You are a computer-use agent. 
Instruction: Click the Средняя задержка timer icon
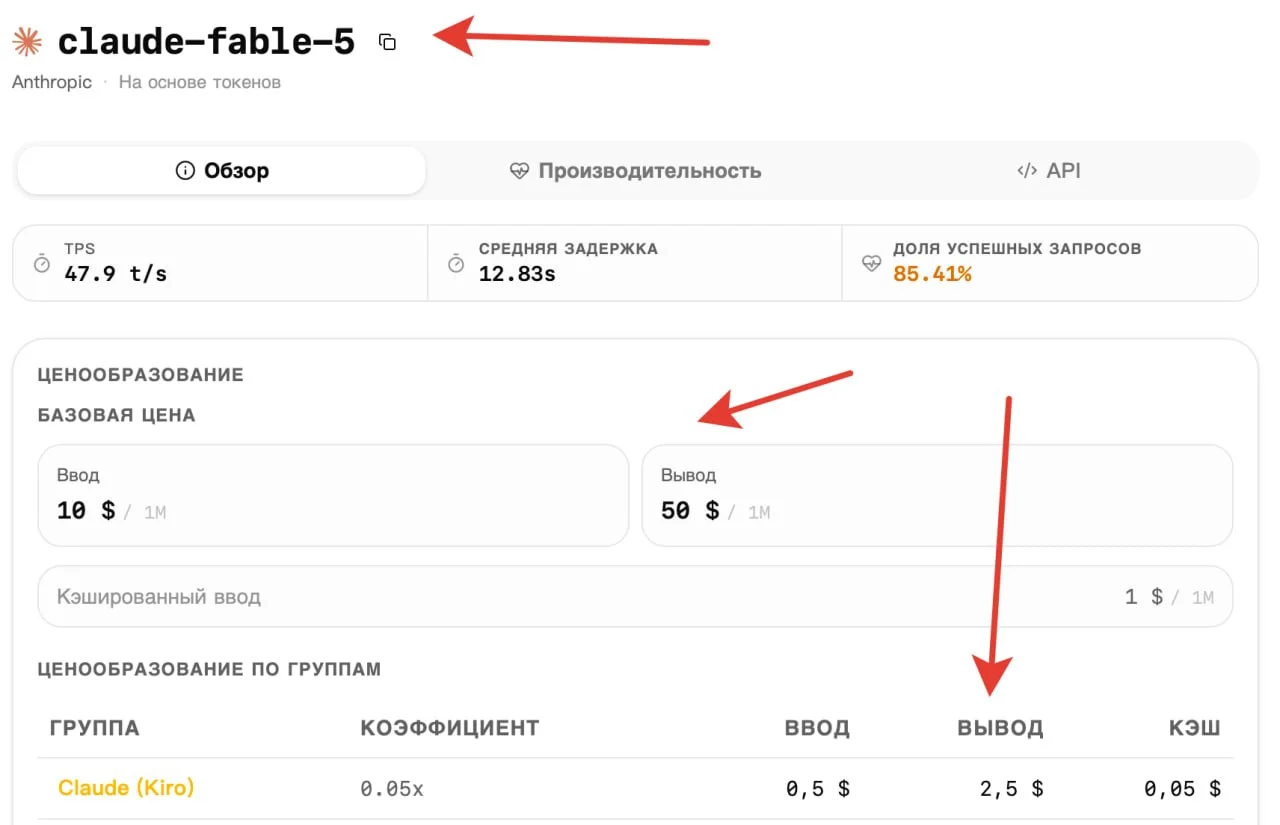pos(456,263)
